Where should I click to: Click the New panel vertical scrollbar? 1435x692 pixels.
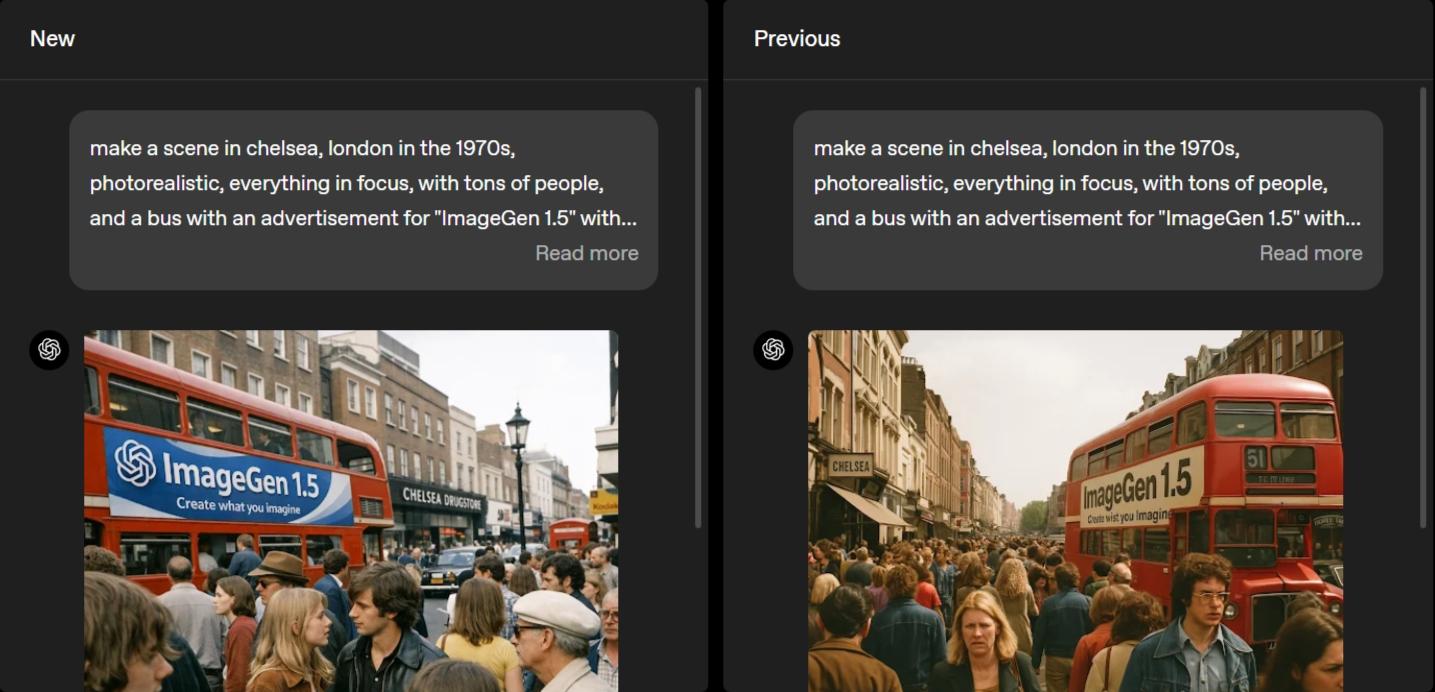698,308
